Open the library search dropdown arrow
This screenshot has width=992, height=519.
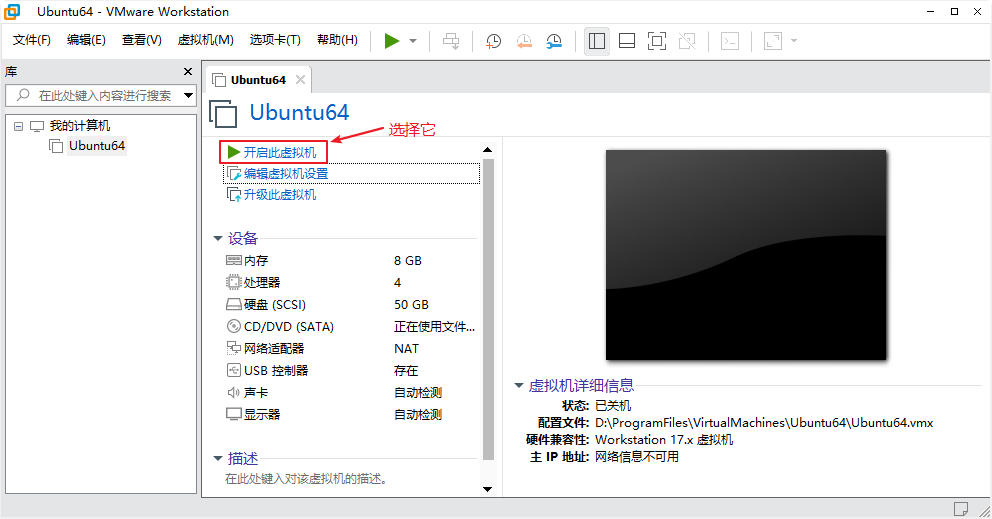click(x=189, y=96)
